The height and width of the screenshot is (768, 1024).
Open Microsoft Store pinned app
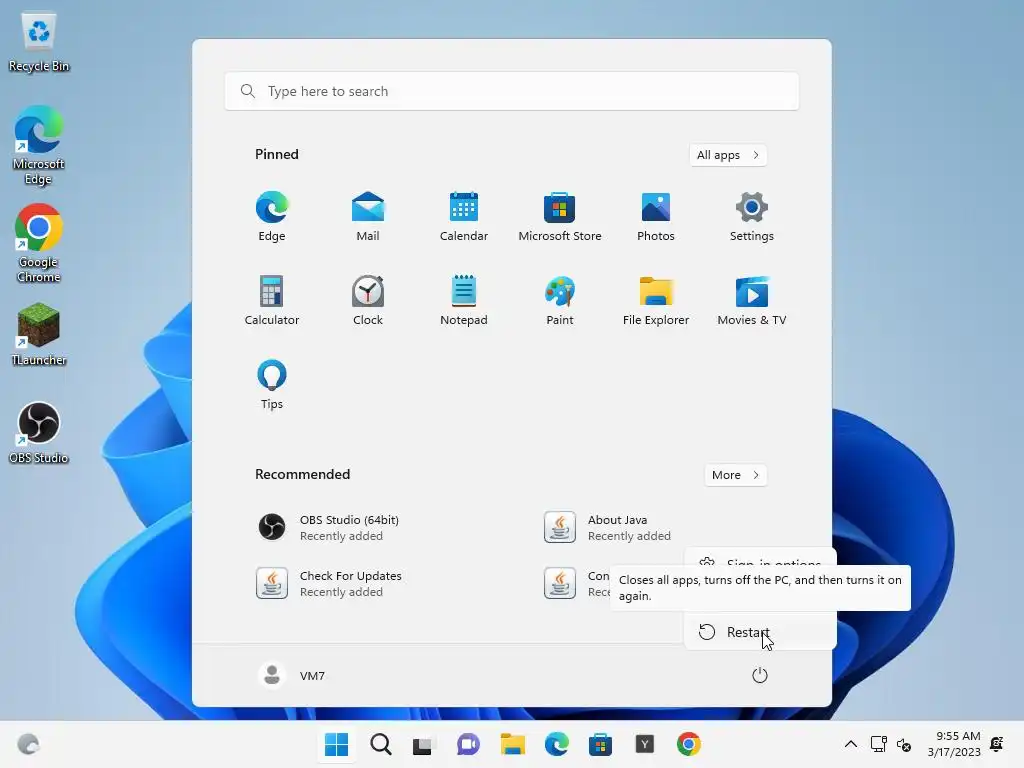coord(560,217)
